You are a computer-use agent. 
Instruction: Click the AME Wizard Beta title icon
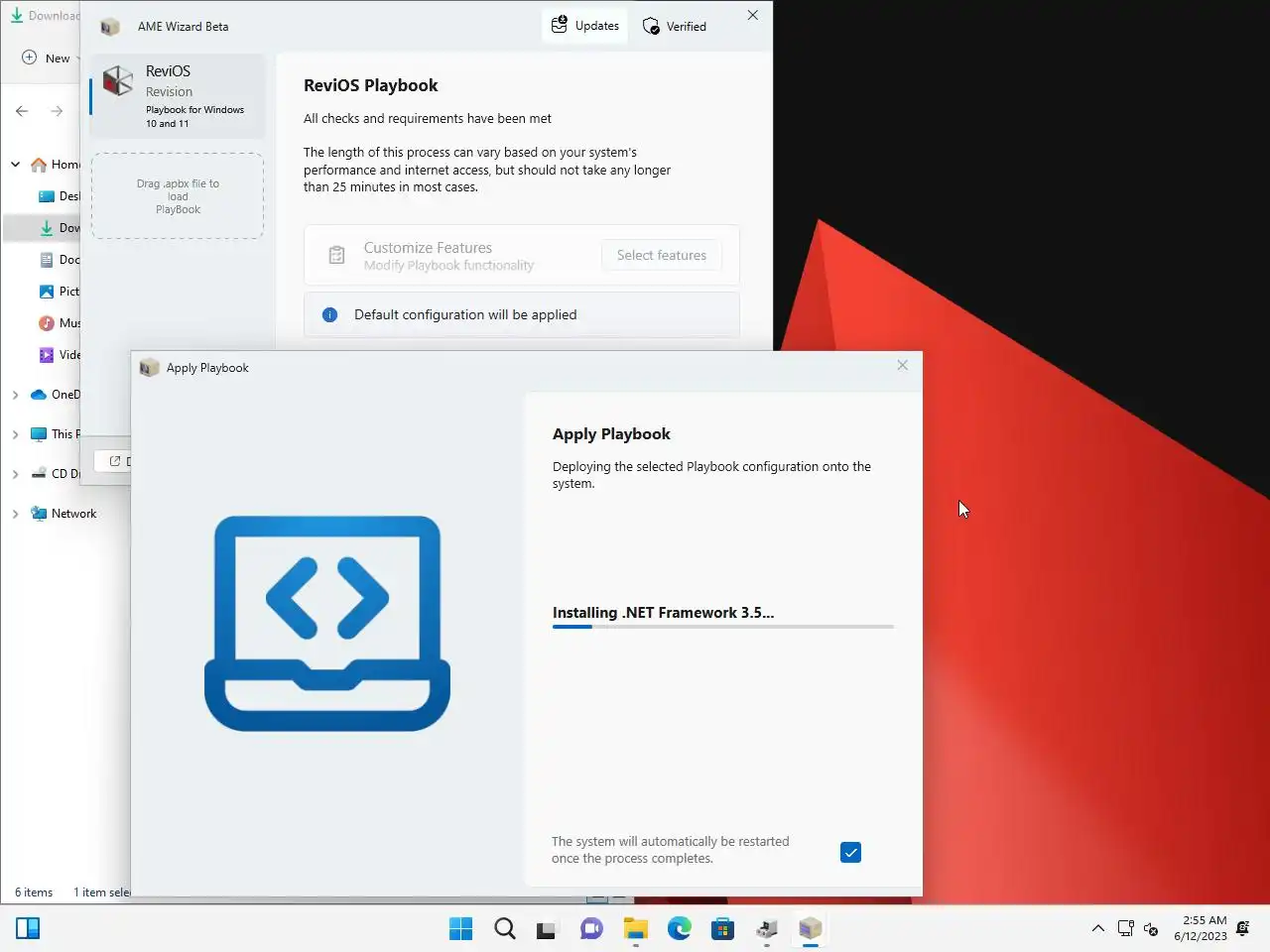pos(110,27)
